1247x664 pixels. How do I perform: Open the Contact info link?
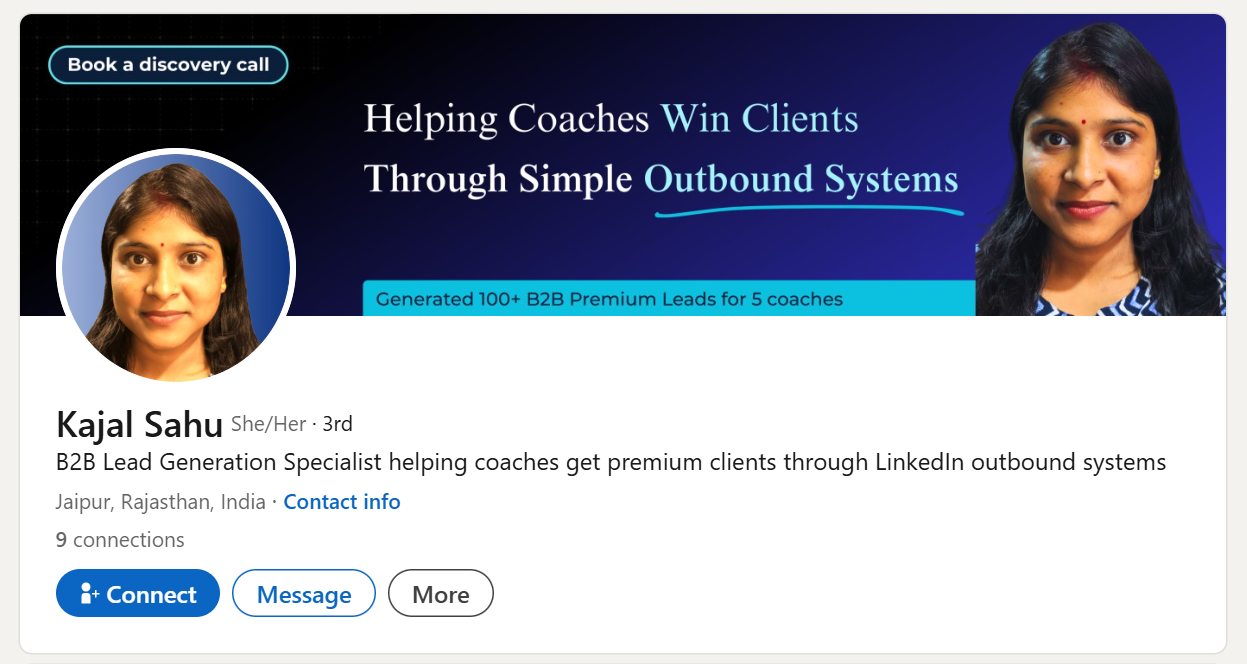pyautogui.click(x=342, y=502)
